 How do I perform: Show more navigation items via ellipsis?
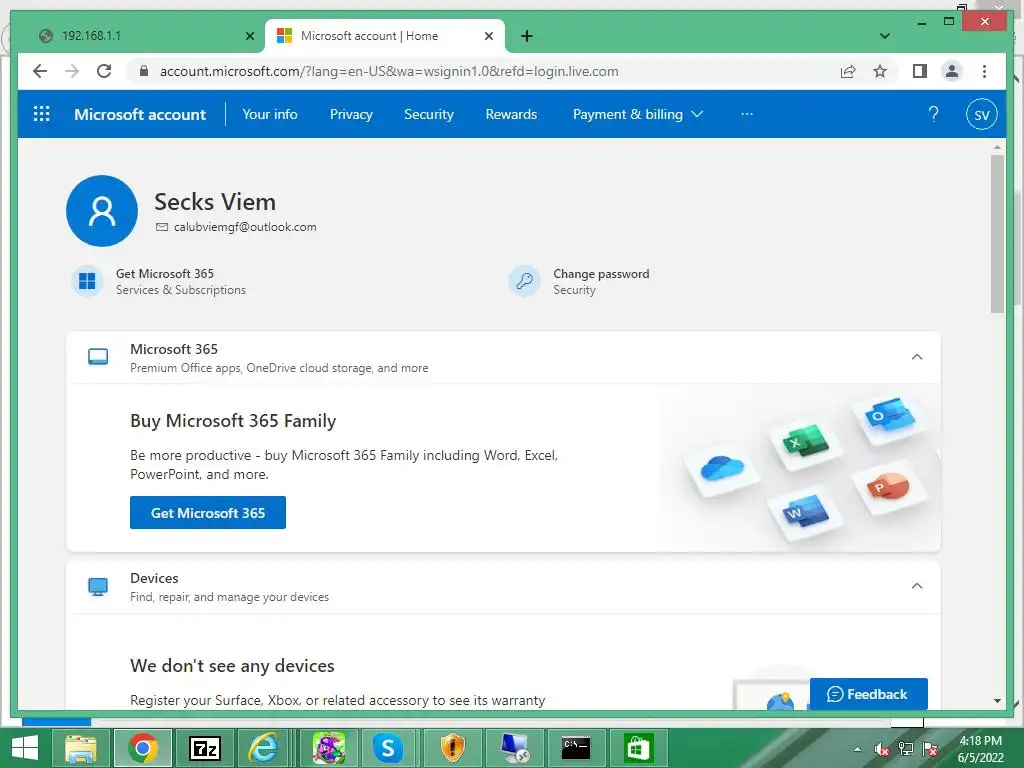tap(747, 114)
